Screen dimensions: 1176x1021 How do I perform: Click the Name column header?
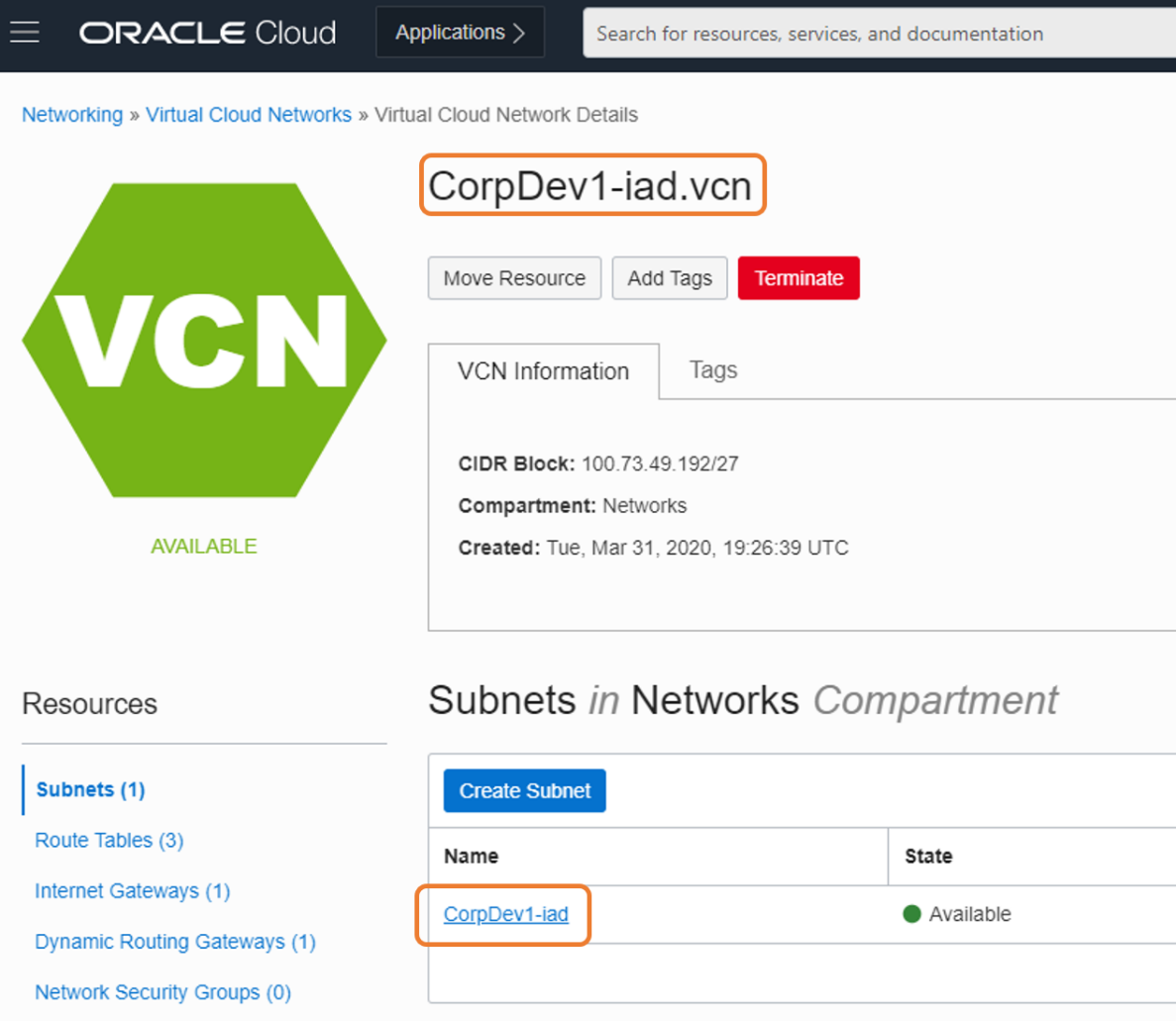point(471,856)
